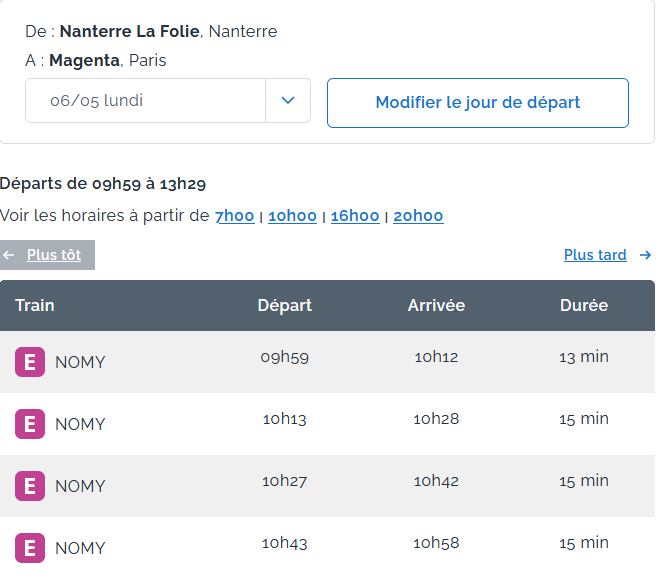Select the 10h58 arrival time row
The image size is (659, 579).
pyautogui.click(x=436, y=543)
